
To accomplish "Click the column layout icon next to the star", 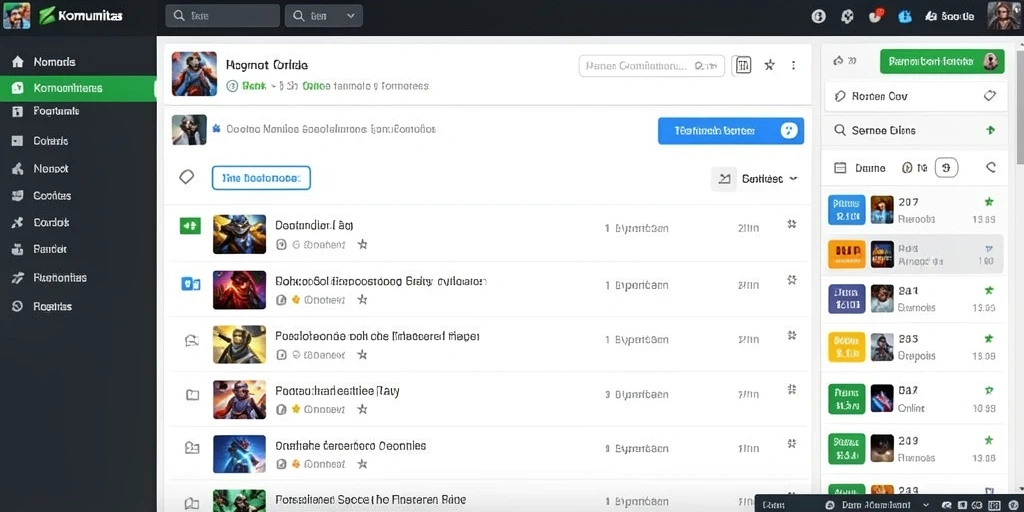I will point(743,65).
